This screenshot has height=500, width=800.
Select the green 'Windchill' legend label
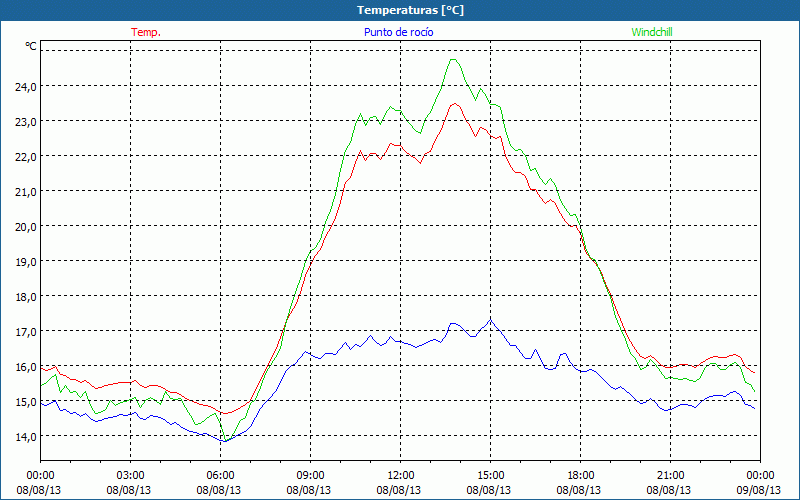(652, 32)
